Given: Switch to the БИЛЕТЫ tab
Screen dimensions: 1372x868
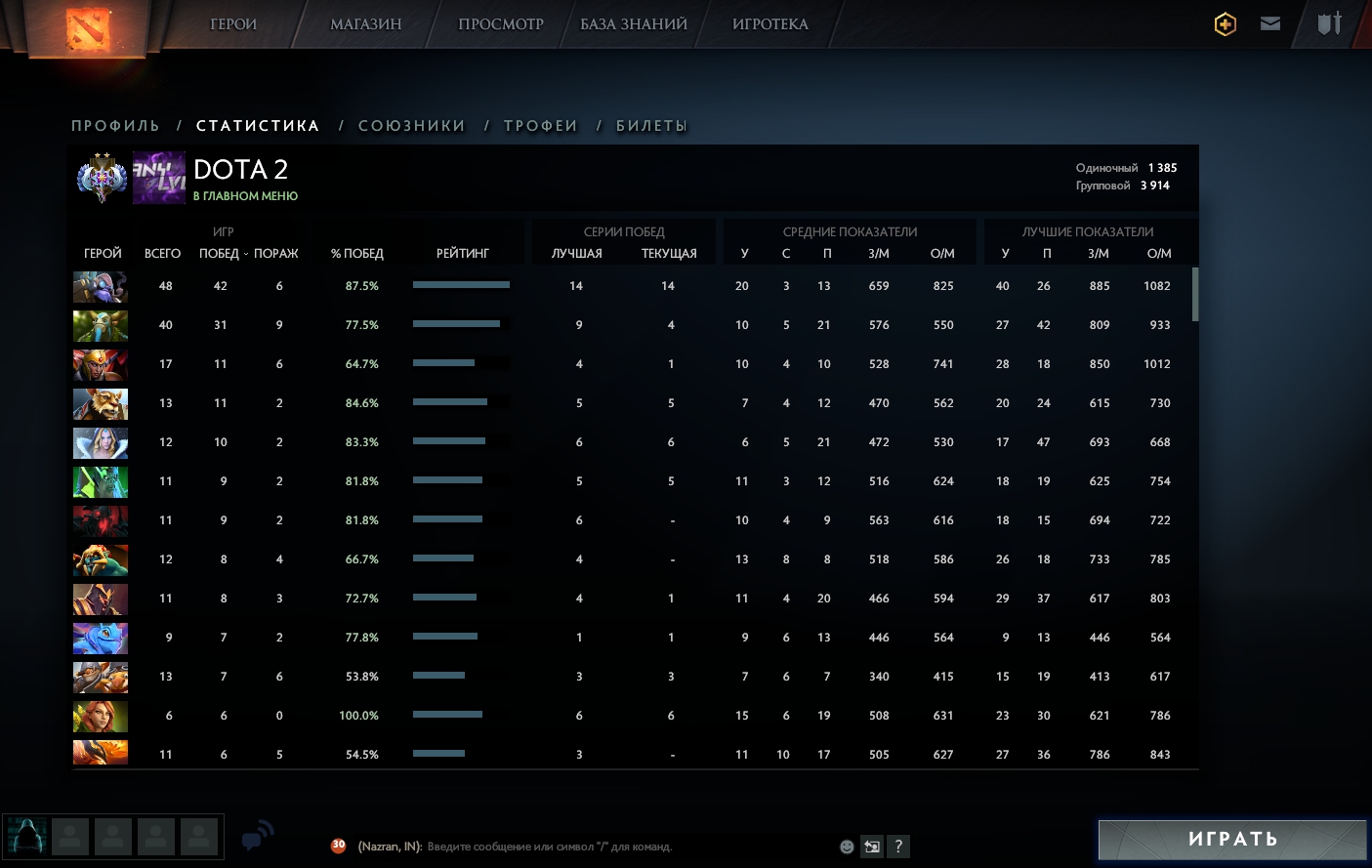Looking at the screenshot, I should point(651,126).
